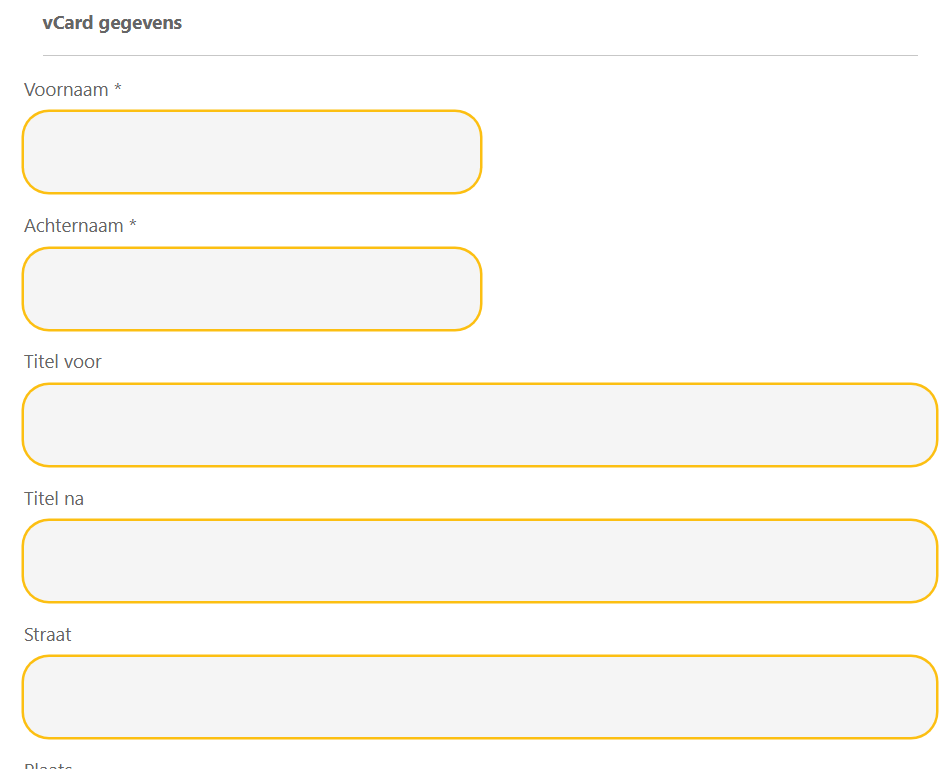
Task: Click the Straat field label
Action: 47,633
